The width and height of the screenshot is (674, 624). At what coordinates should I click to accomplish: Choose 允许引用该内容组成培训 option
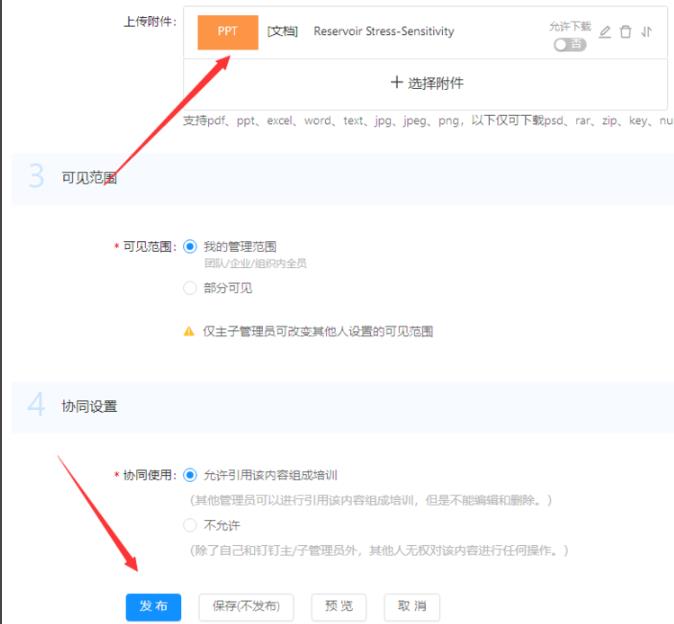pyautogui.click(x=190, y=475)
